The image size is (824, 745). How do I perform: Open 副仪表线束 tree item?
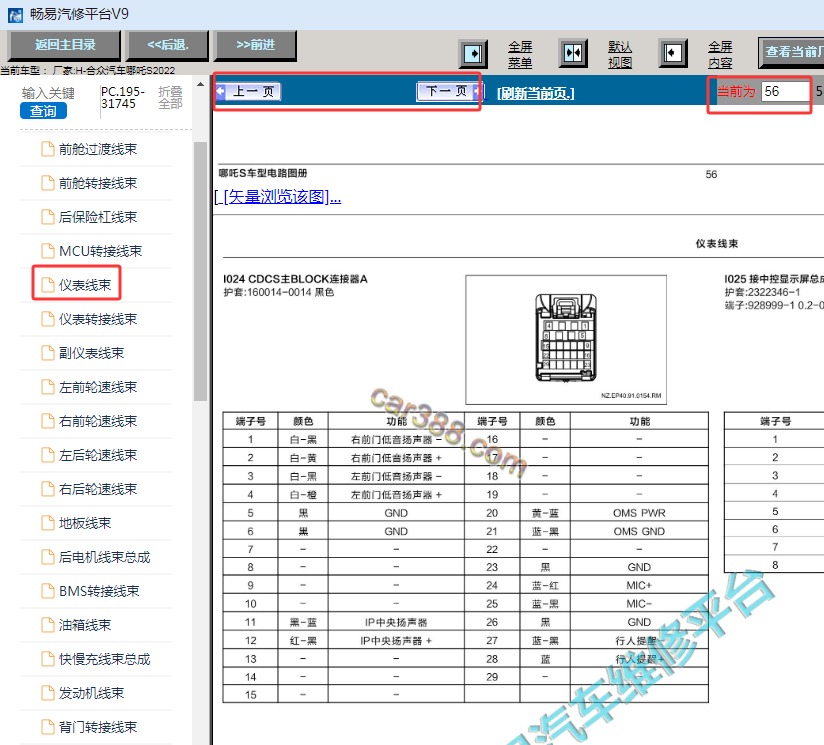[x=91, y=353]
